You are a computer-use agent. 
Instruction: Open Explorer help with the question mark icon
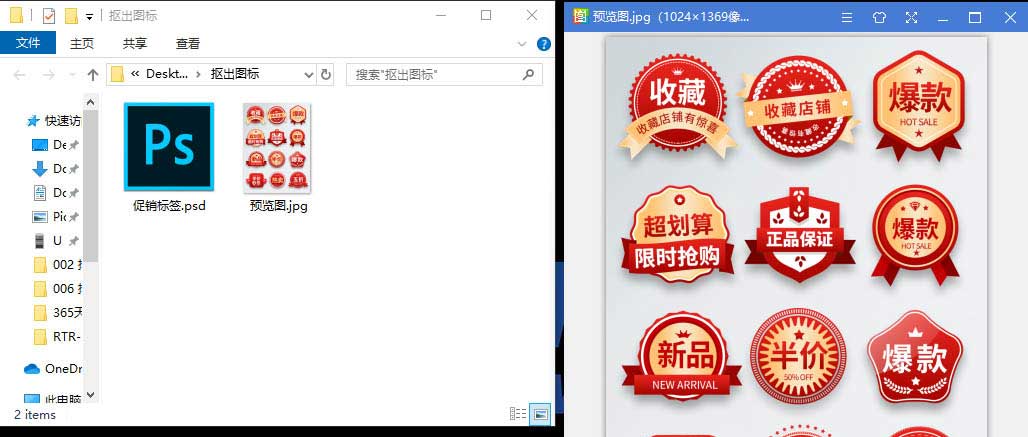tap(544, 44)
